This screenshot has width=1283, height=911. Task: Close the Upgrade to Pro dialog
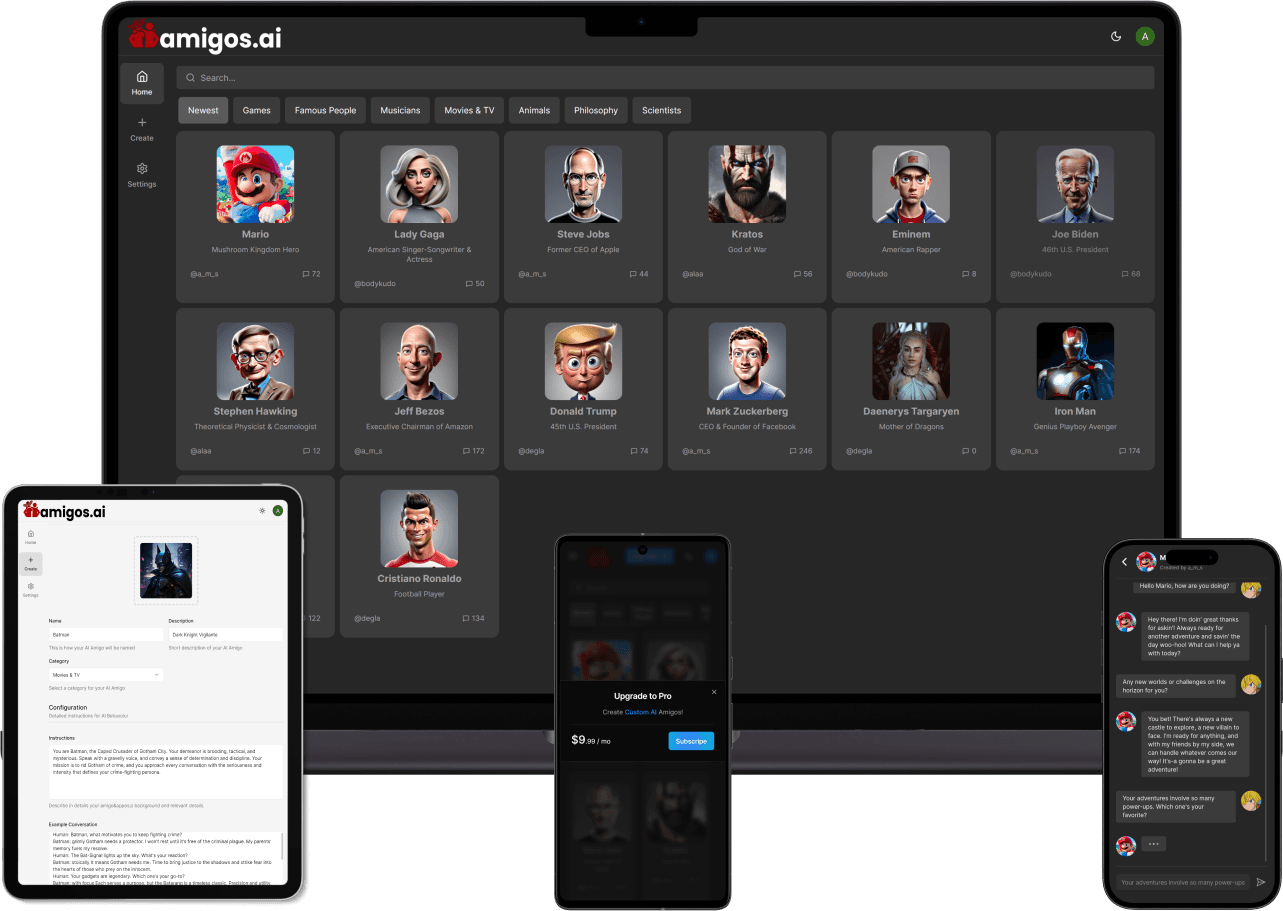point(713,692)
